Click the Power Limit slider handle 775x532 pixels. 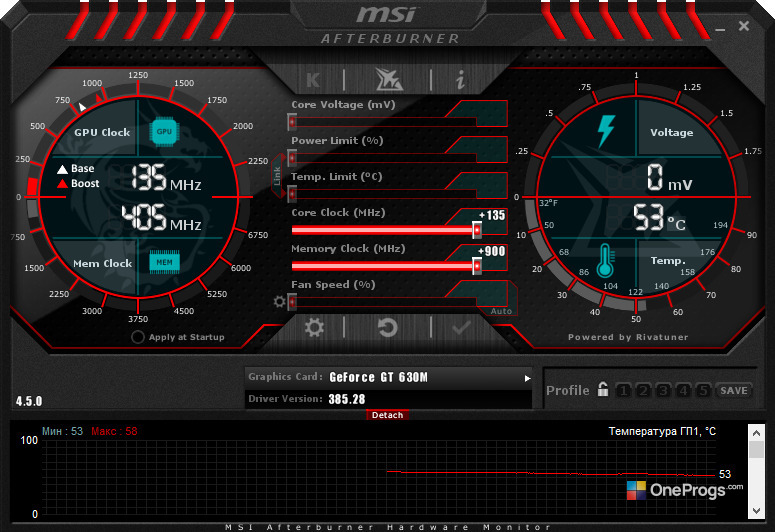coord(292,158)
